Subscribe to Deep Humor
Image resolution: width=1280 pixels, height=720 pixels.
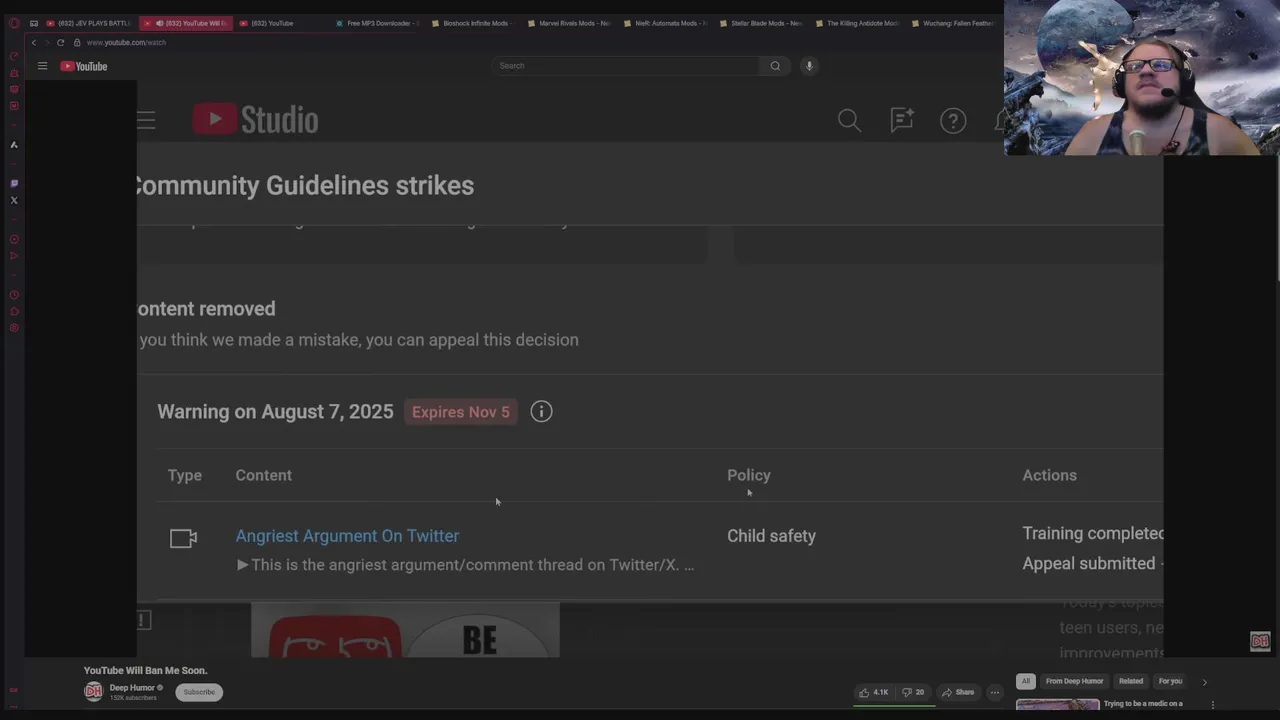click(x=199, y=692)
